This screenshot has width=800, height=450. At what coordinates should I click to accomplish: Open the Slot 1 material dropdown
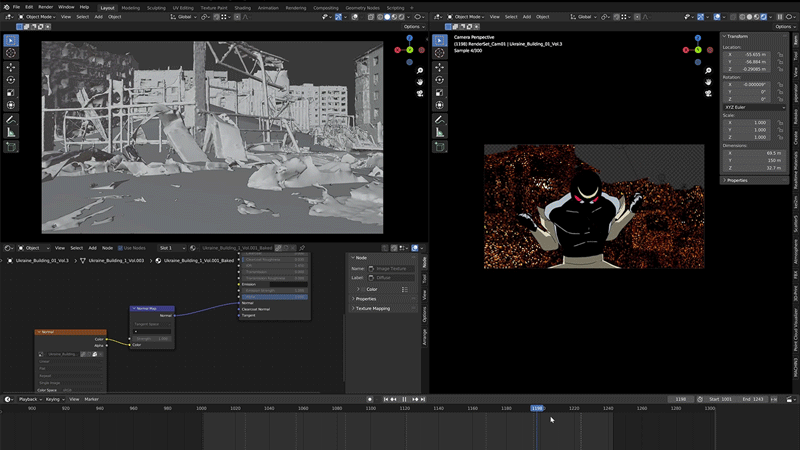pos(171,248)
